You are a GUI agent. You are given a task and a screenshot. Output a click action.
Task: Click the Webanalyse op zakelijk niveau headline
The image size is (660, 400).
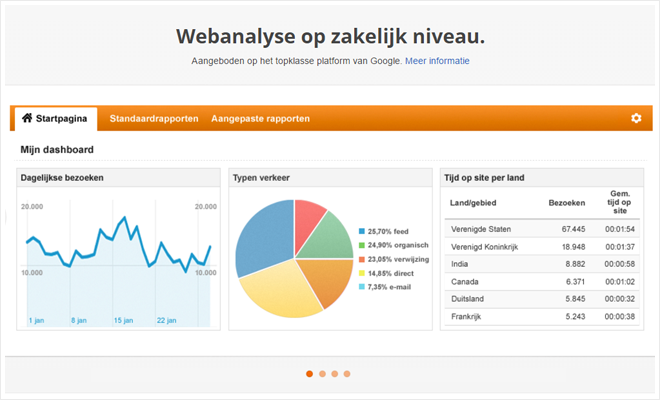[x=330, y=36]
